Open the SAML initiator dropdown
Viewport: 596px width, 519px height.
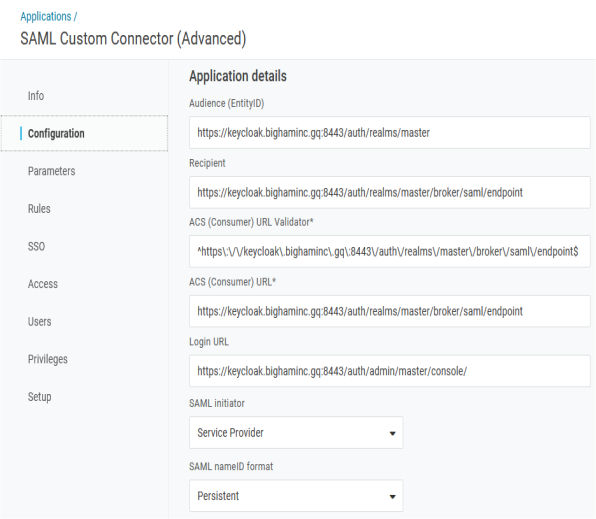296,433
